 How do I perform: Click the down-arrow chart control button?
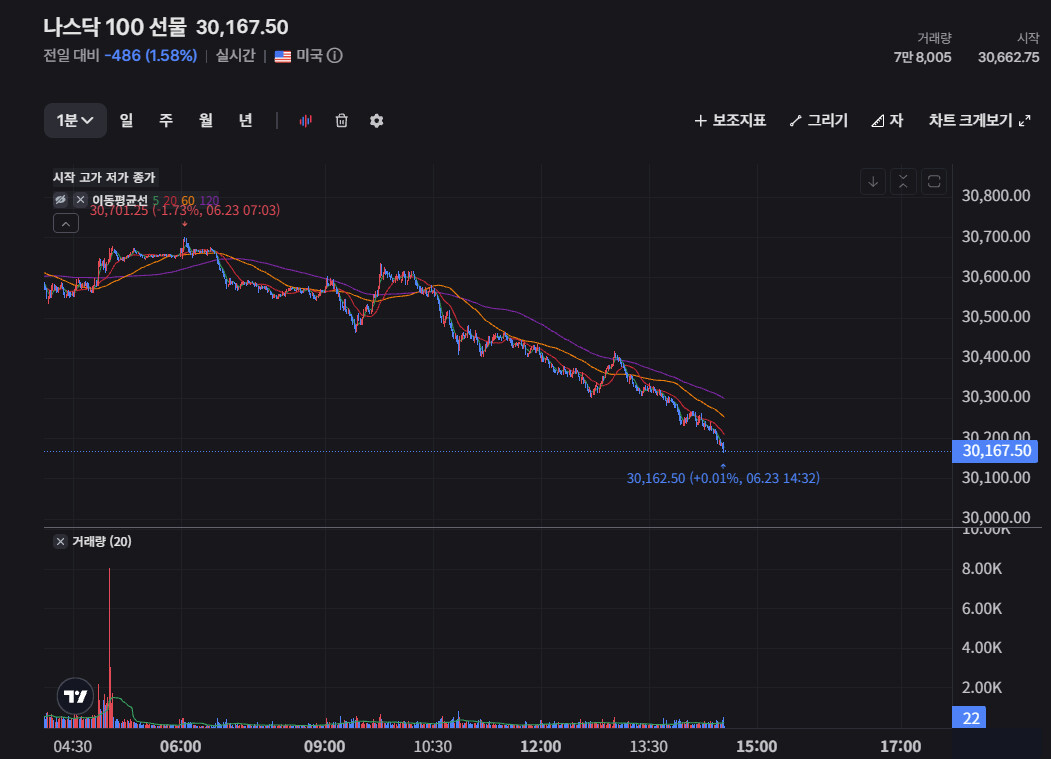pos(873,182)
